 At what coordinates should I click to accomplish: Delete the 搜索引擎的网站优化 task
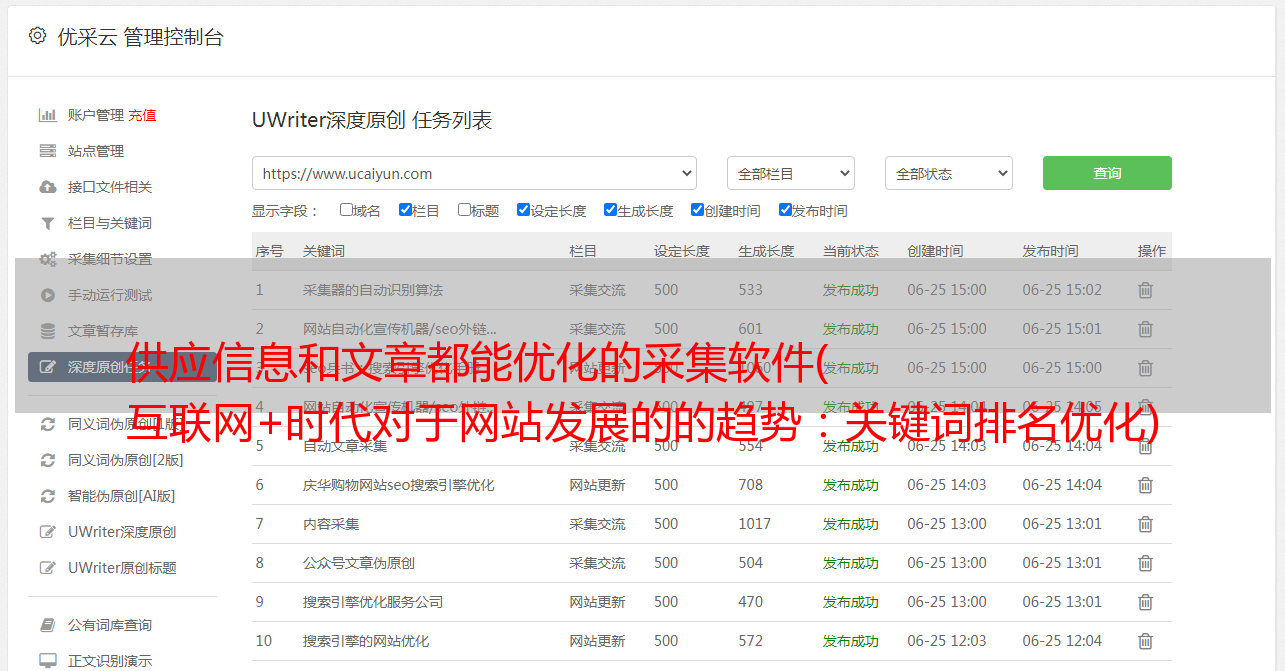[1145, 641]
